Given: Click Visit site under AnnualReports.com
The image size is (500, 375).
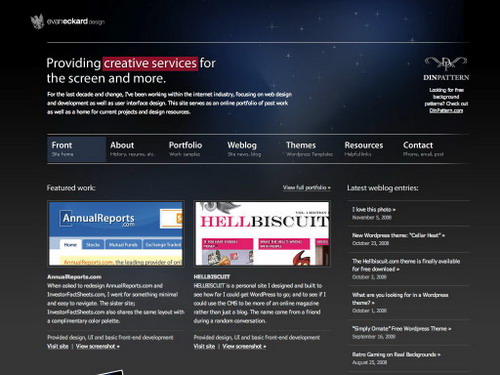Looking at the screenshot, I should click(x=58, y=346).
